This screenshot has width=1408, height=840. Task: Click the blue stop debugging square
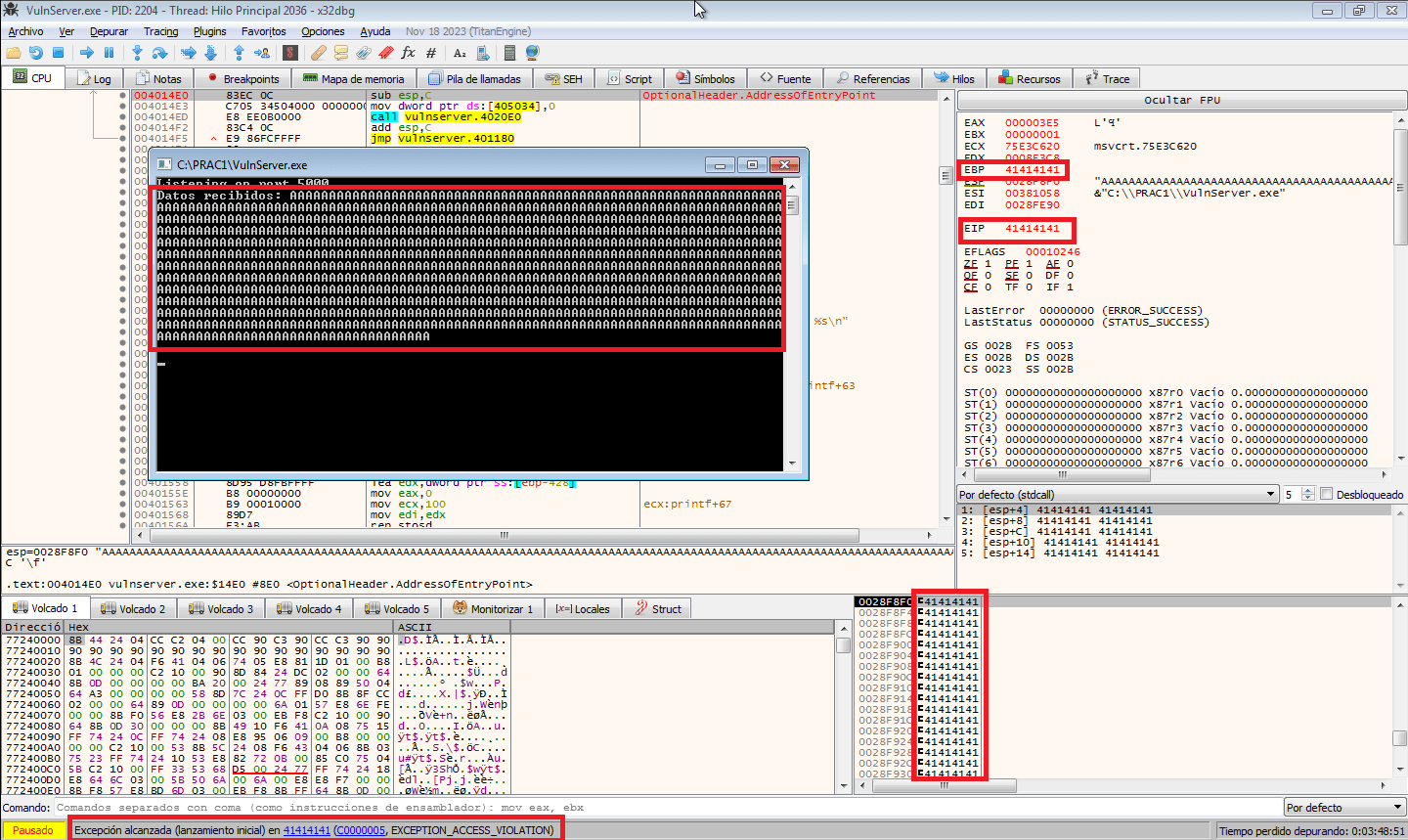[58, 53]
